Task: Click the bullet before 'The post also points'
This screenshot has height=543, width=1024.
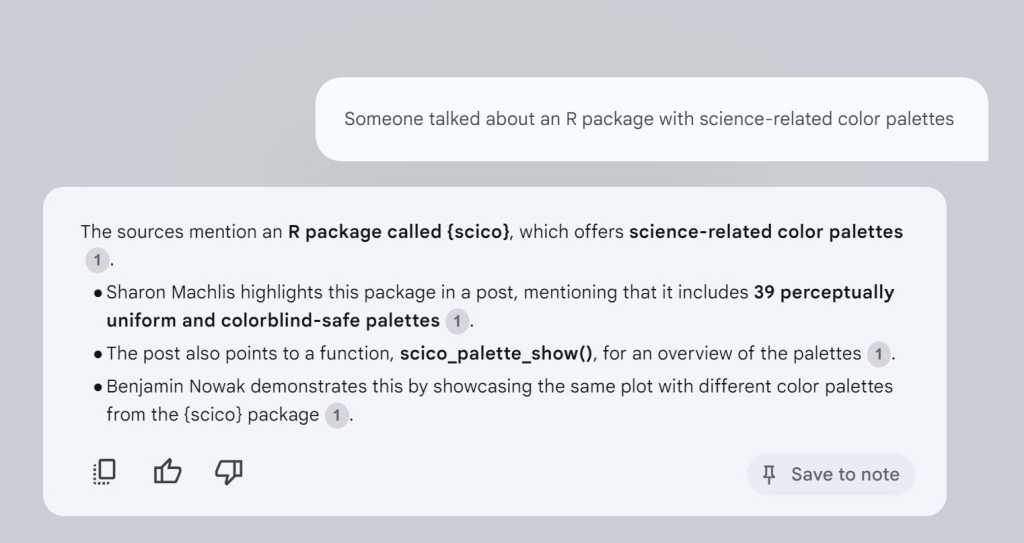Action: (97, 353)
